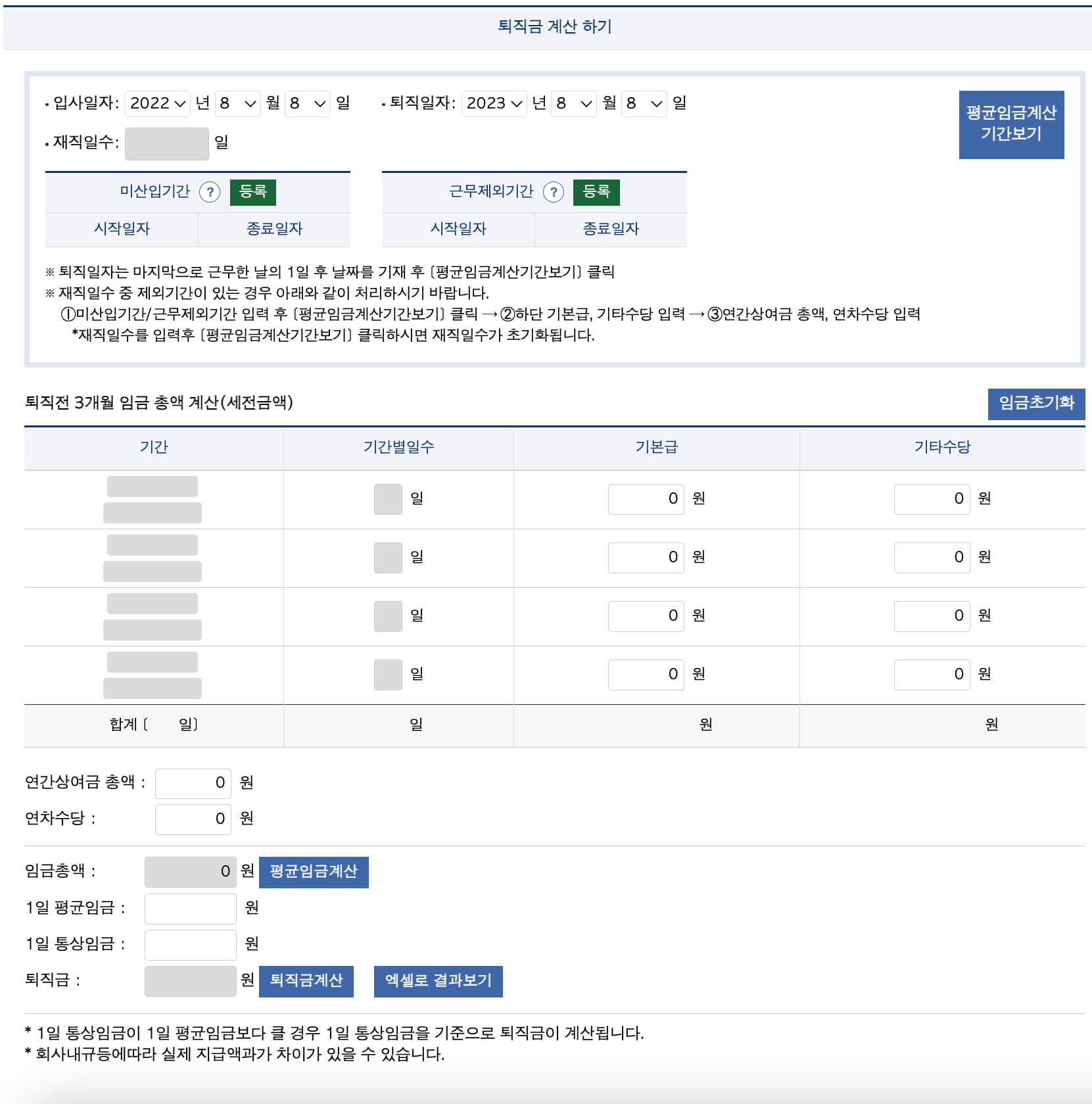Open the 입사일자 year dropdown showing 2022
The width and height of the screenshot is (1092, 1104).
tap(157, 103)
